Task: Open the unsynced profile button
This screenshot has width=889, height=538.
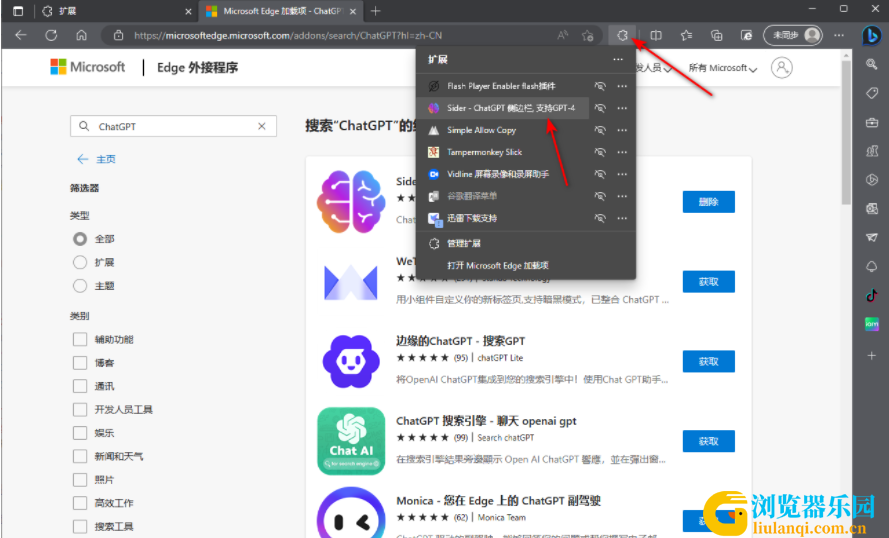Action: 793,35
